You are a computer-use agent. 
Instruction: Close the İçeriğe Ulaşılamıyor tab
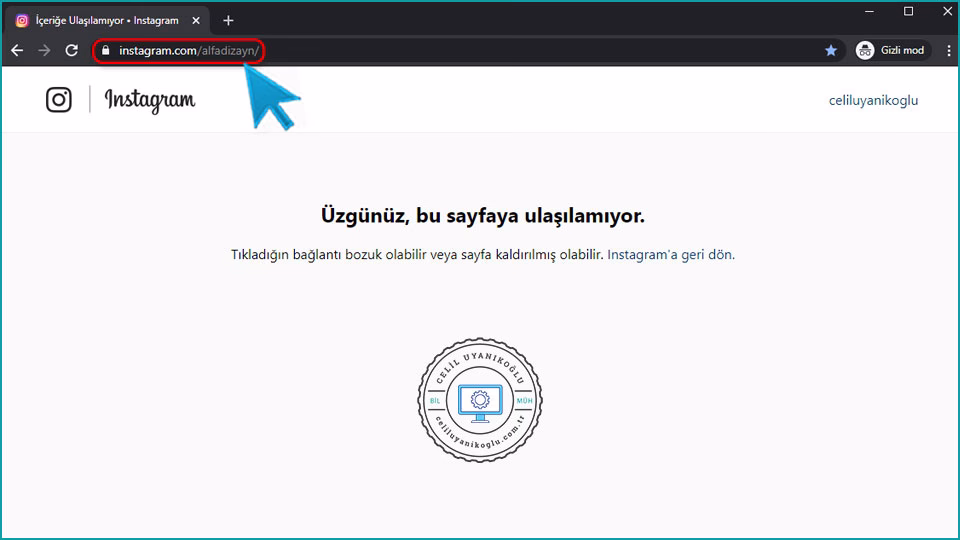point(196,20)
